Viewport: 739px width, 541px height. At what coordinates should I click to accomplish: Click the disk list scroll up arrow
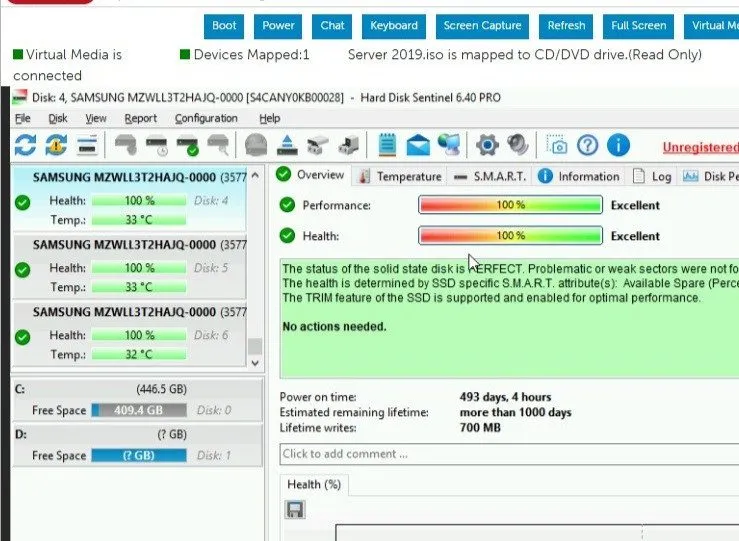click(255, 175)
